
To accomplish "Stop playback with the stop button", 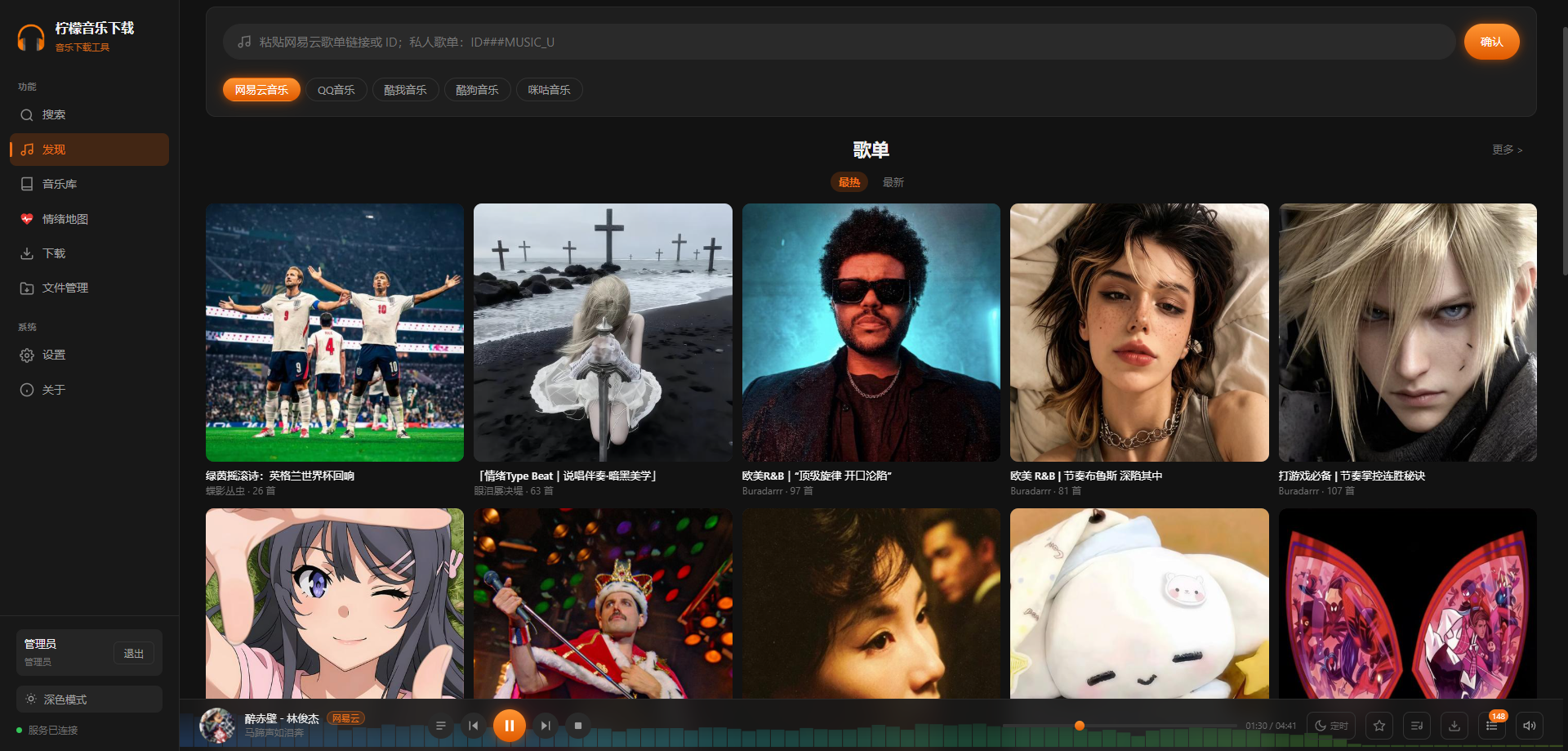I will (x=577, y=726).
